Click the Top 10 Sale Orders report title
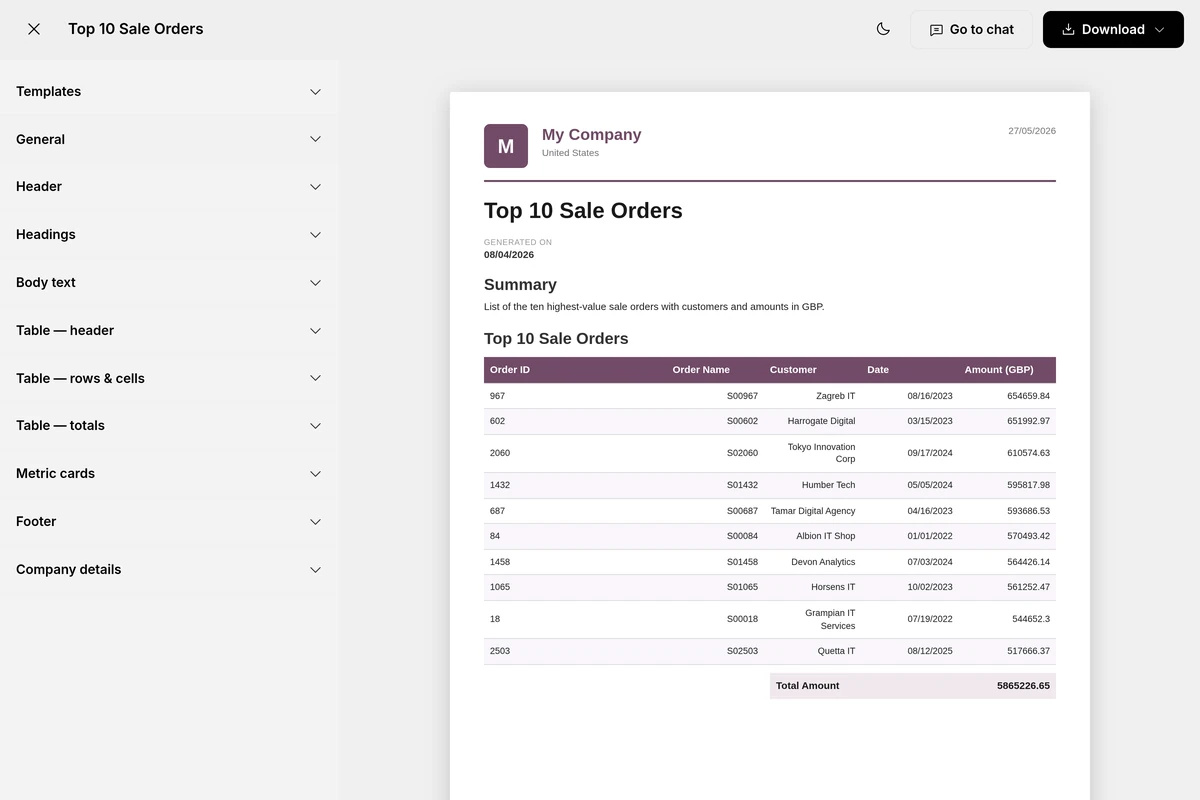 [x=583, y=210]
